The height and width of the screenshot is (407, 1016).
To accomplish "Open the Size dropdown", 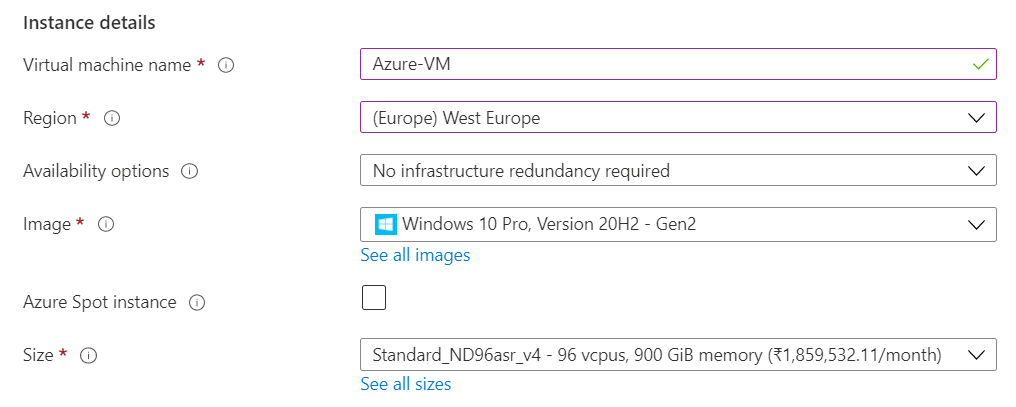I will [x=660, y=355].
